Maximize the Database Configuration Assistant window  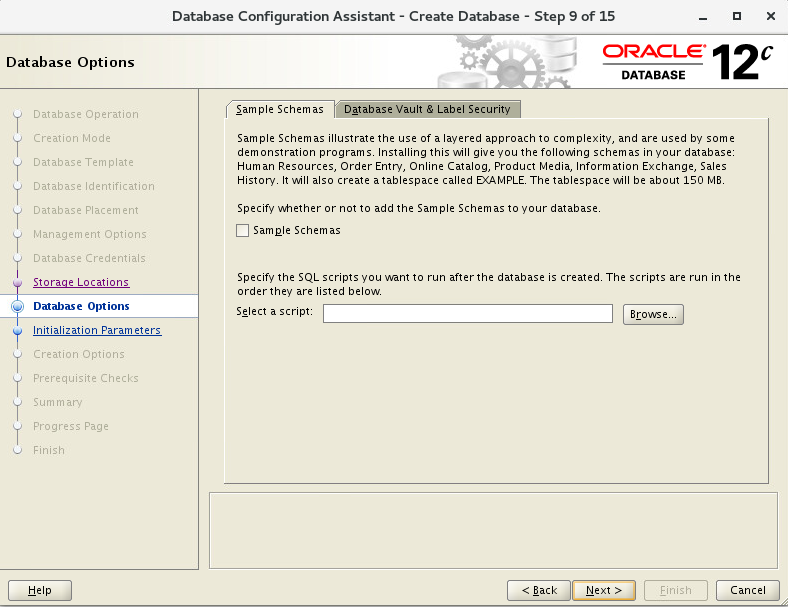click(737, 16)
